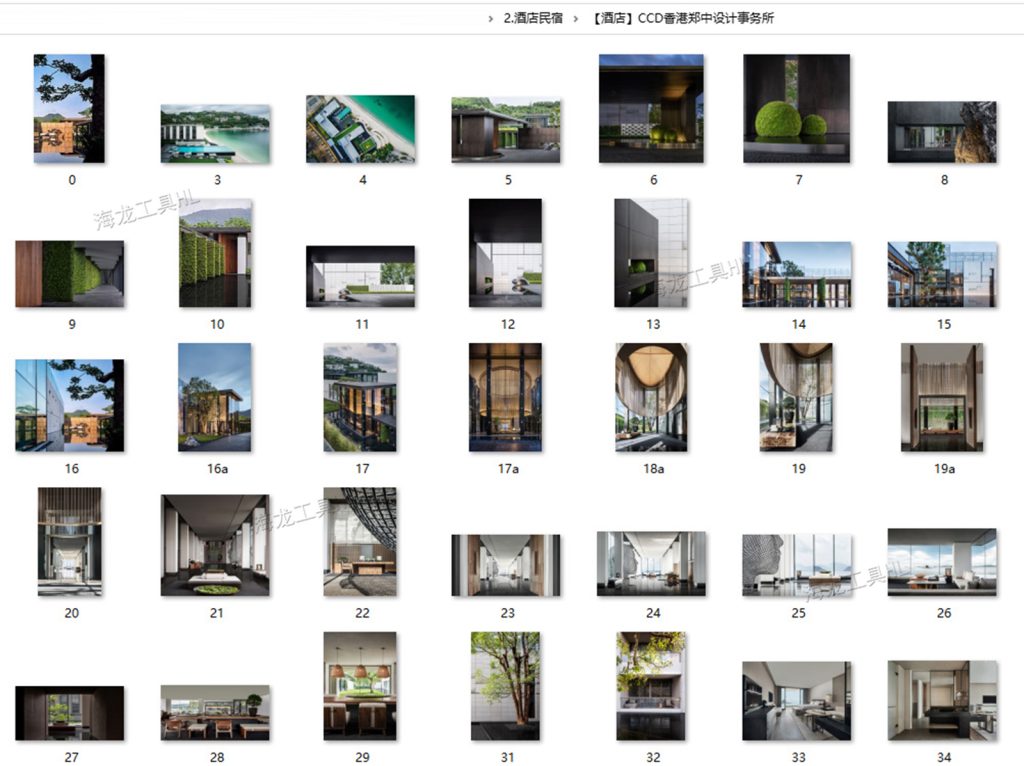Image resolution: width=1024 pixels, height=766 pixels.
Task: Select dining room thumbnail 29
Action: point(360,686)
